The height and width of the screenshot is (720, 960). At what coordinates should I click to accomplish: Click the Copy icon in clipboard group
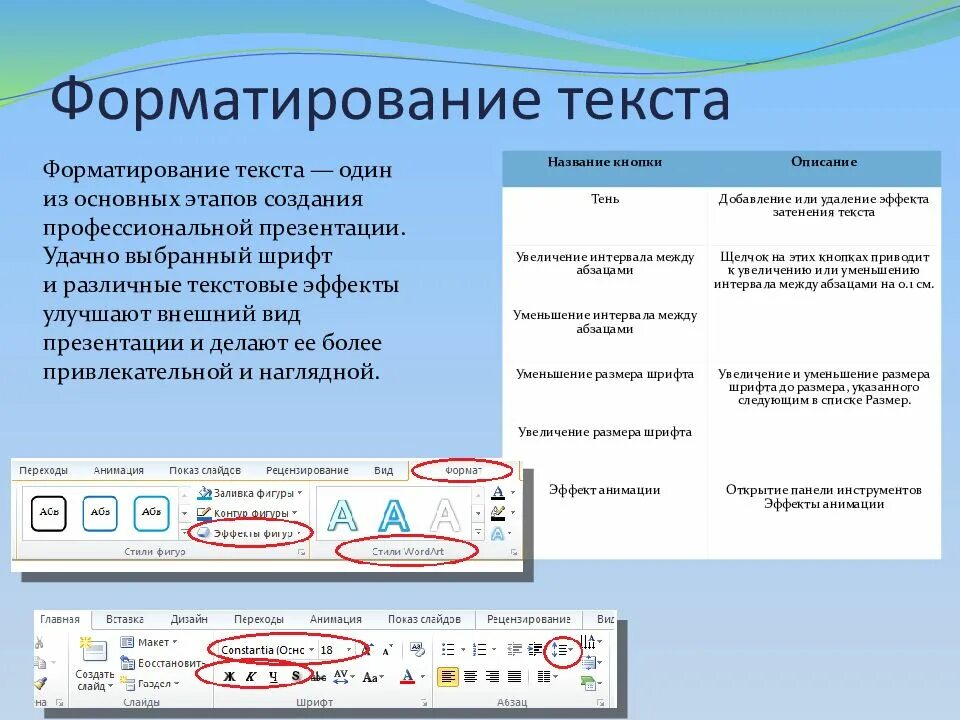[40, 662]
